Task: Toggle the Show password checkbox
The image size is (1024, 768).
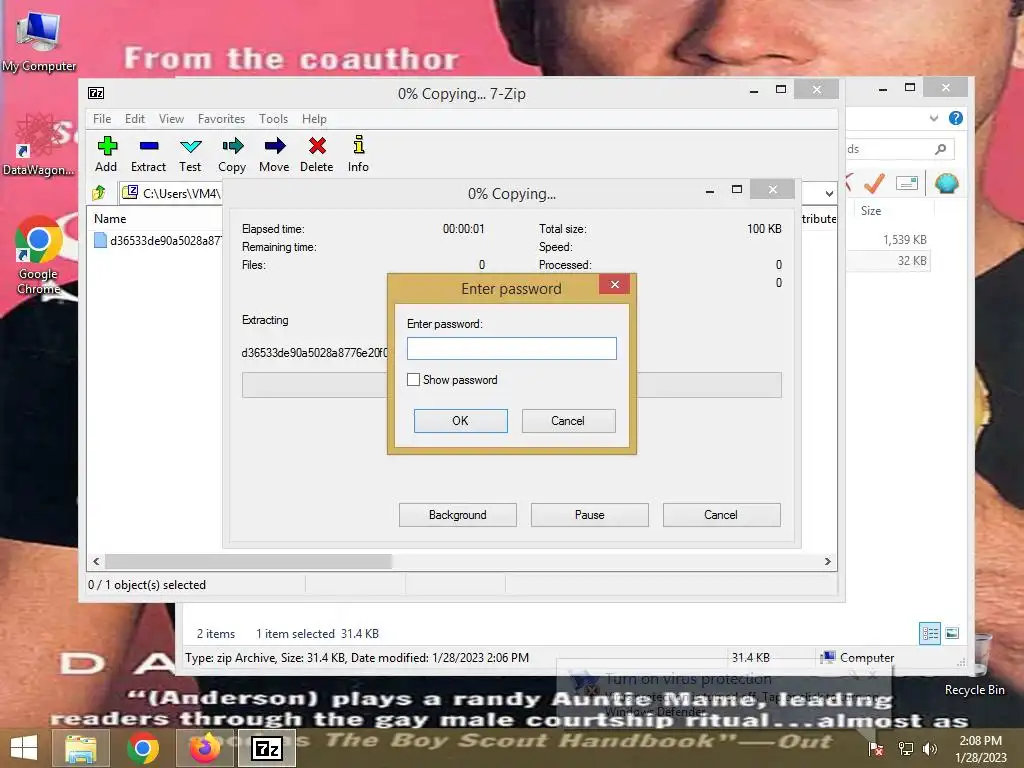Action: coord(413,379)
